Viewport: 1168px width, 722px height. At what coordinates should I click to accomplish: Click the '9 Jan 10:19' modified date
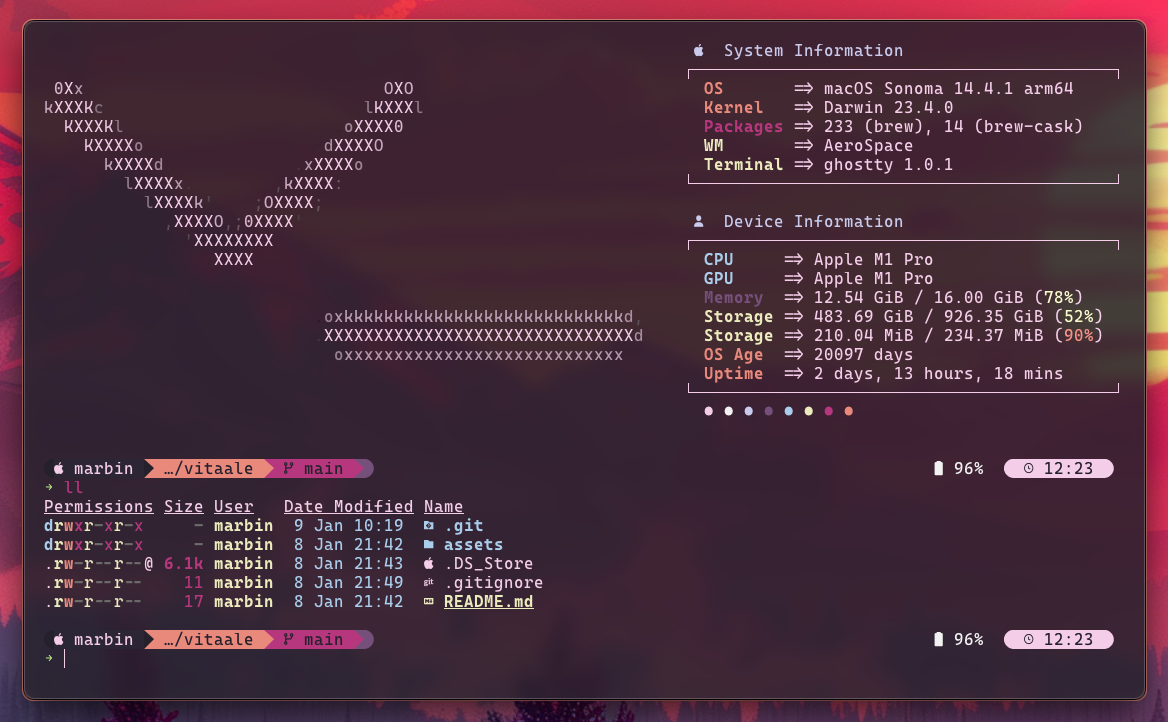pos(349,525)
